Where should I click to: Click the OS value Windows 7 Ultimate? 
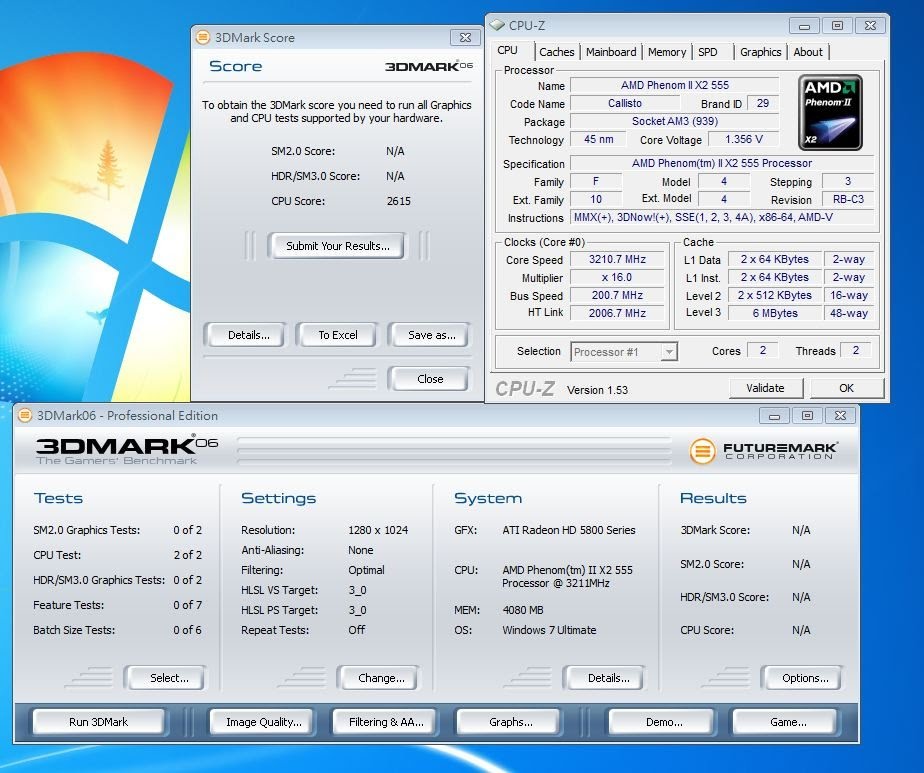pos(549,630)
